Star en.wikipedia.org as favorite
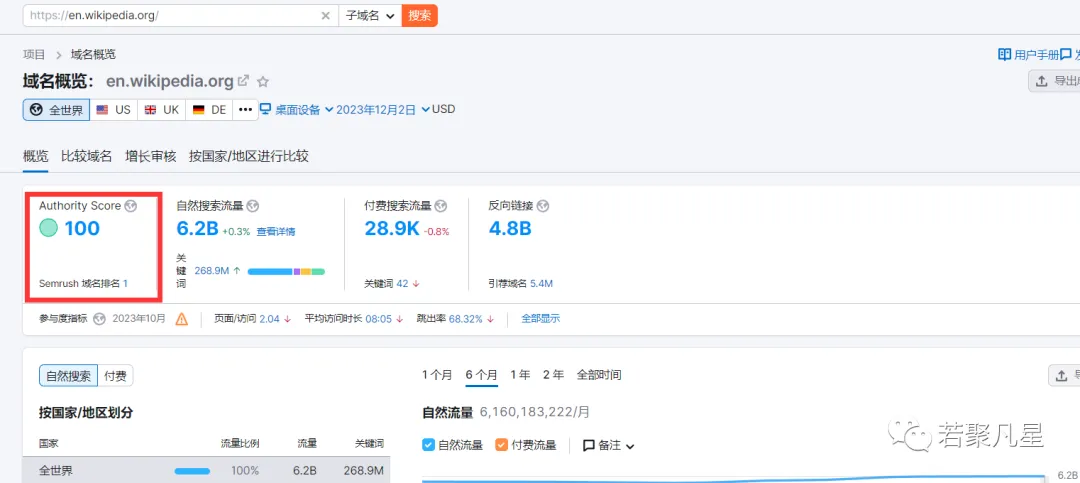 pyautogui.click(x=262, y=81)
